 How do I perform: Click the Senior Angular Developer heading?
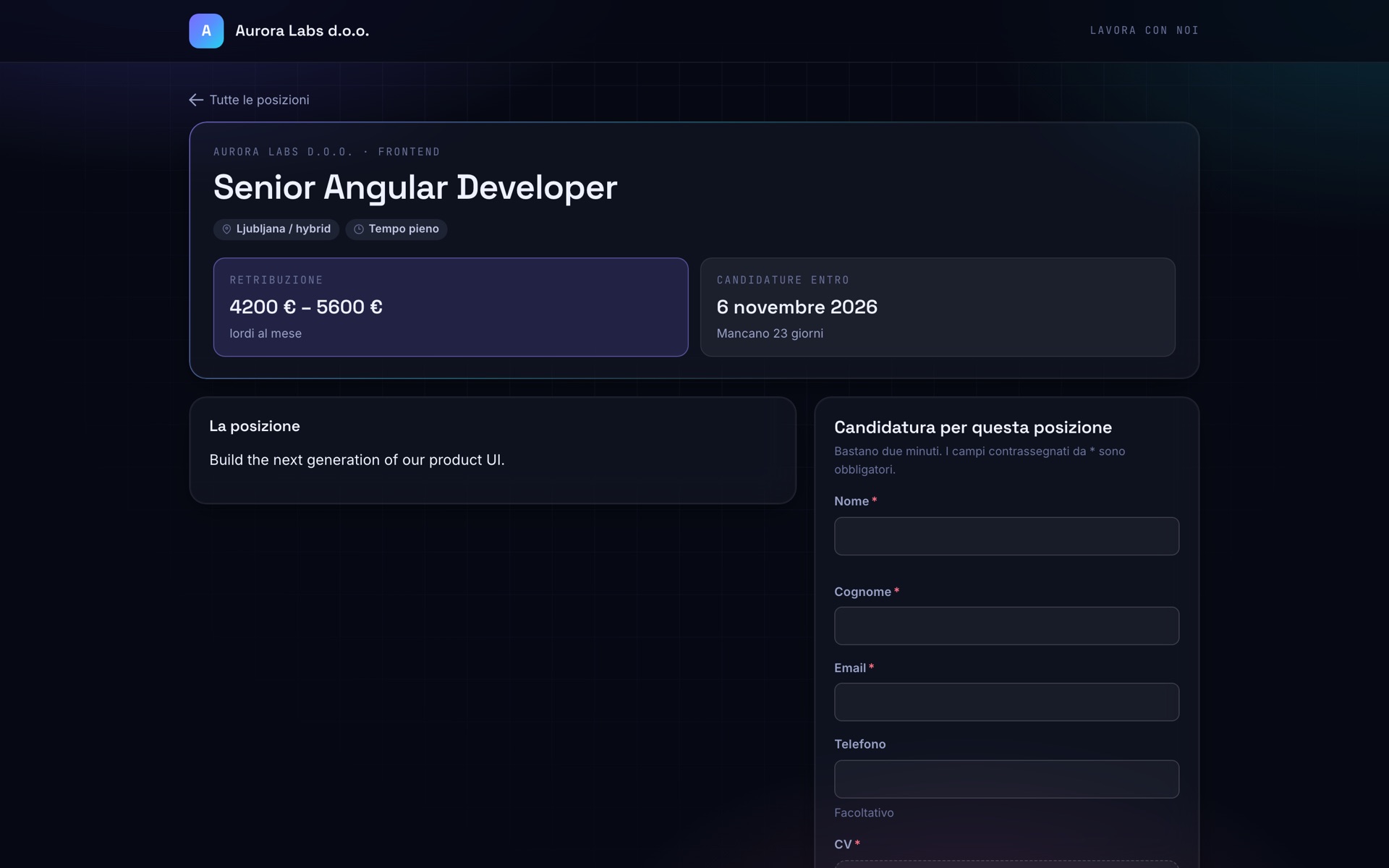[415, 187]
